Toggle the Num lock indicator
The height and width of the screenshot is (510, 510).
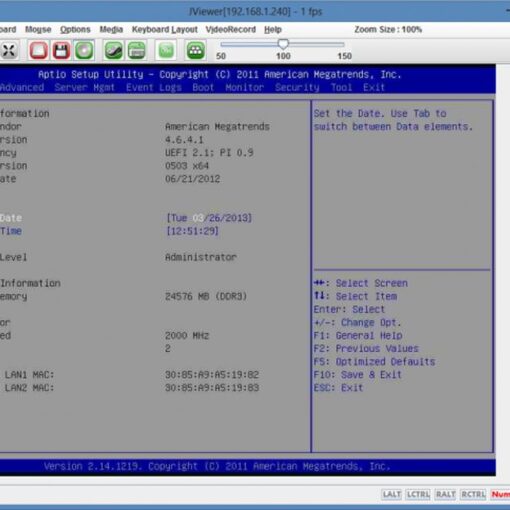coord(500,494)
